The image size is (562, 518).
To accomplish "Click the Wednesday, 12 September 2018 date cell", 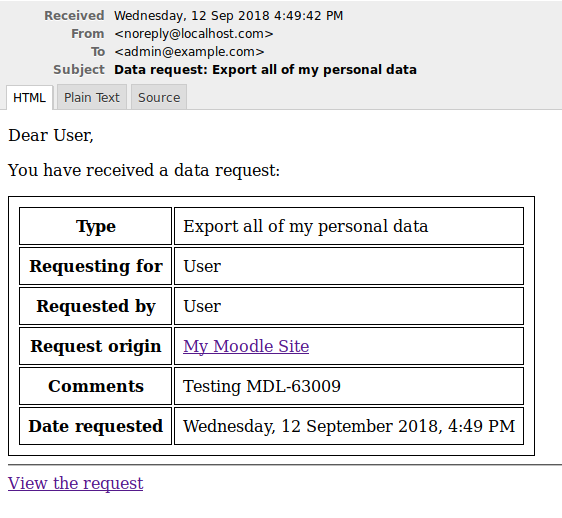I will tap(349, 426).
